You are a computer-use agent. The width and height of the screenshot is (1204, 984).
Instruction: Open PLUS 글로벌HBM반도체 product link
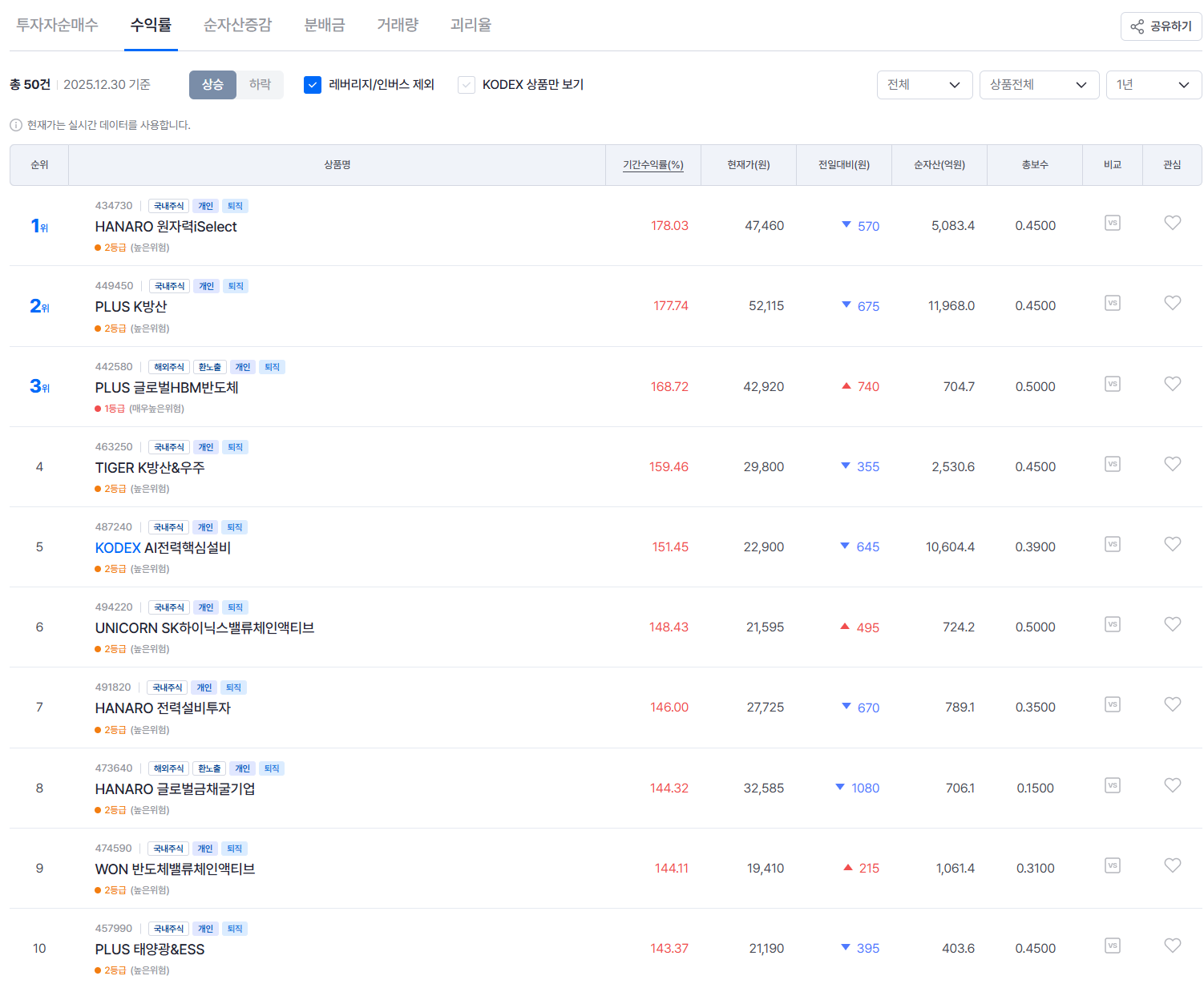coord(167,388)
